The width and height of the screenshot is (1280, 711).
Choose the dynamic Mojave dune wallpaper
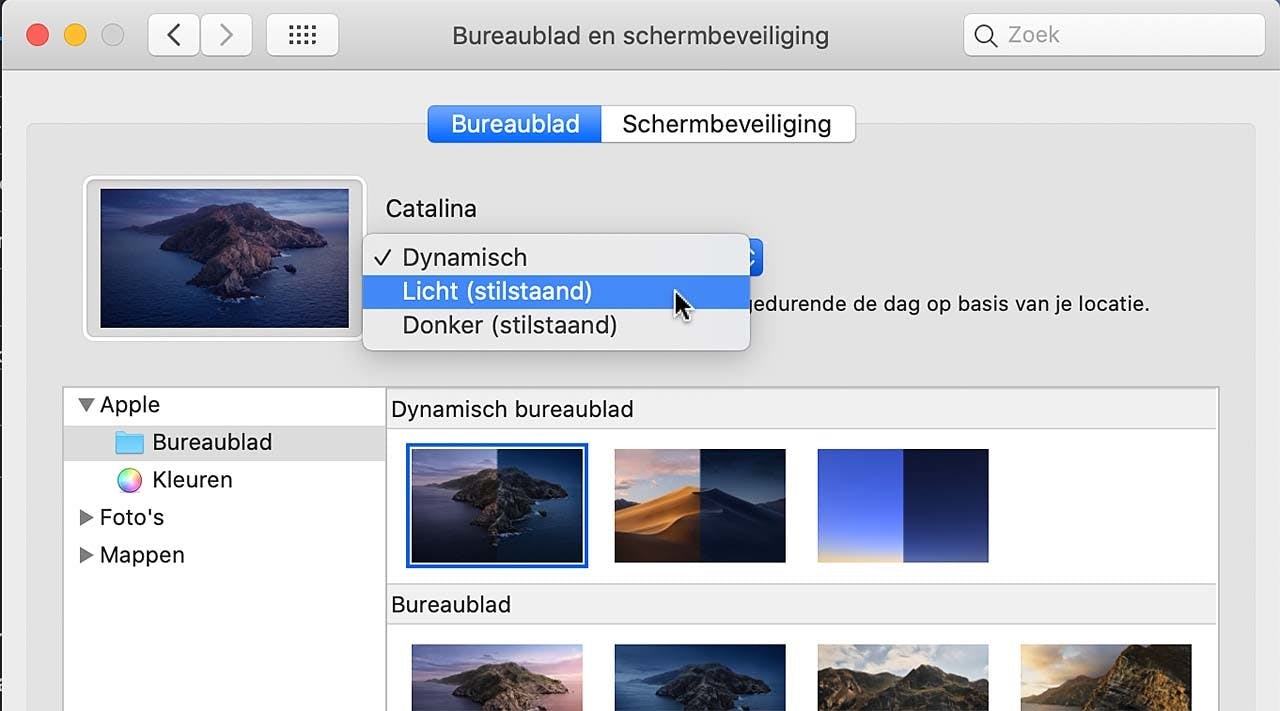pyautogui.click(x=700, y=505)
